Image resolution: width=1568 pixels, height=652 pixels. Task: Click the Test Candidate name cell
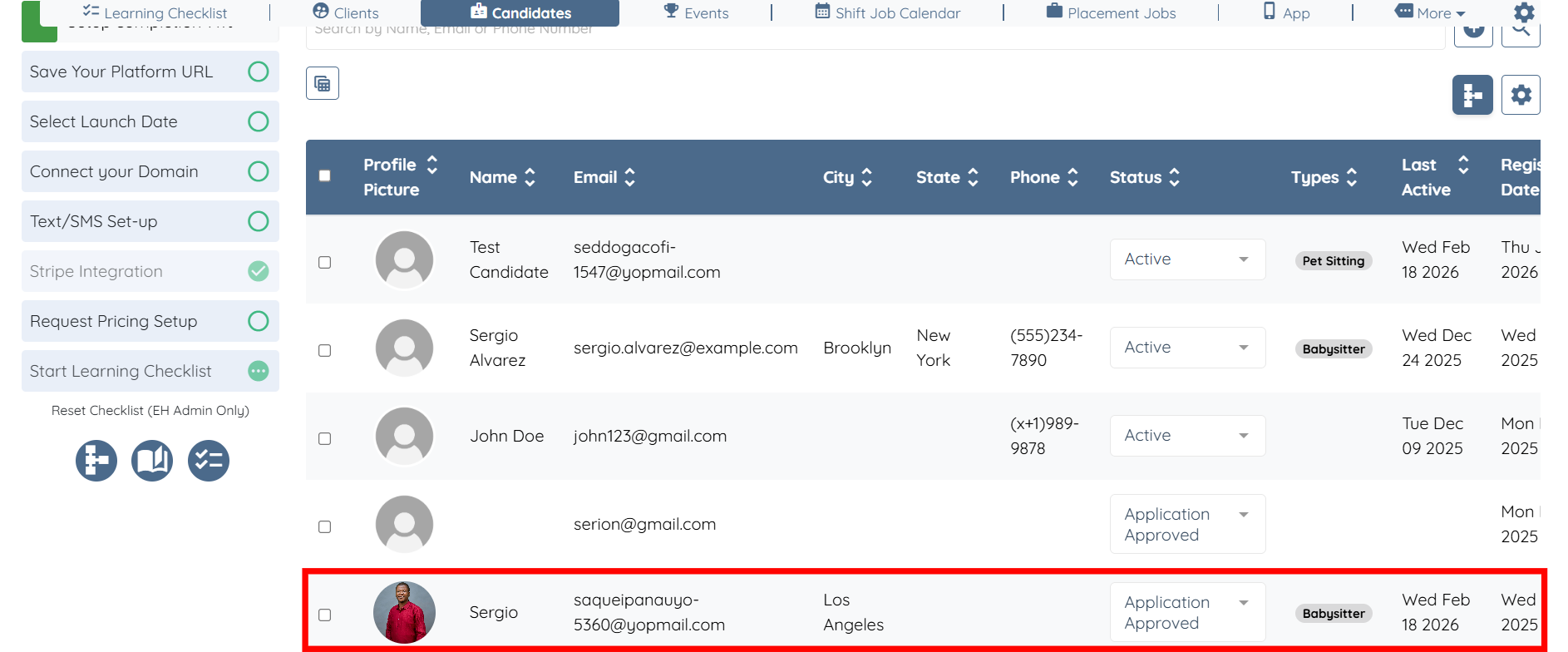(509, 259)
